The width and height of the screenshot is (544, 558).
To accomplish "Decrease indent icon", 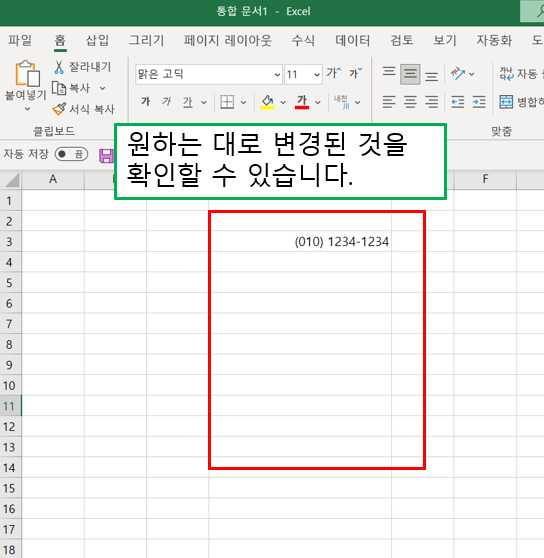I will pos(458,102).
